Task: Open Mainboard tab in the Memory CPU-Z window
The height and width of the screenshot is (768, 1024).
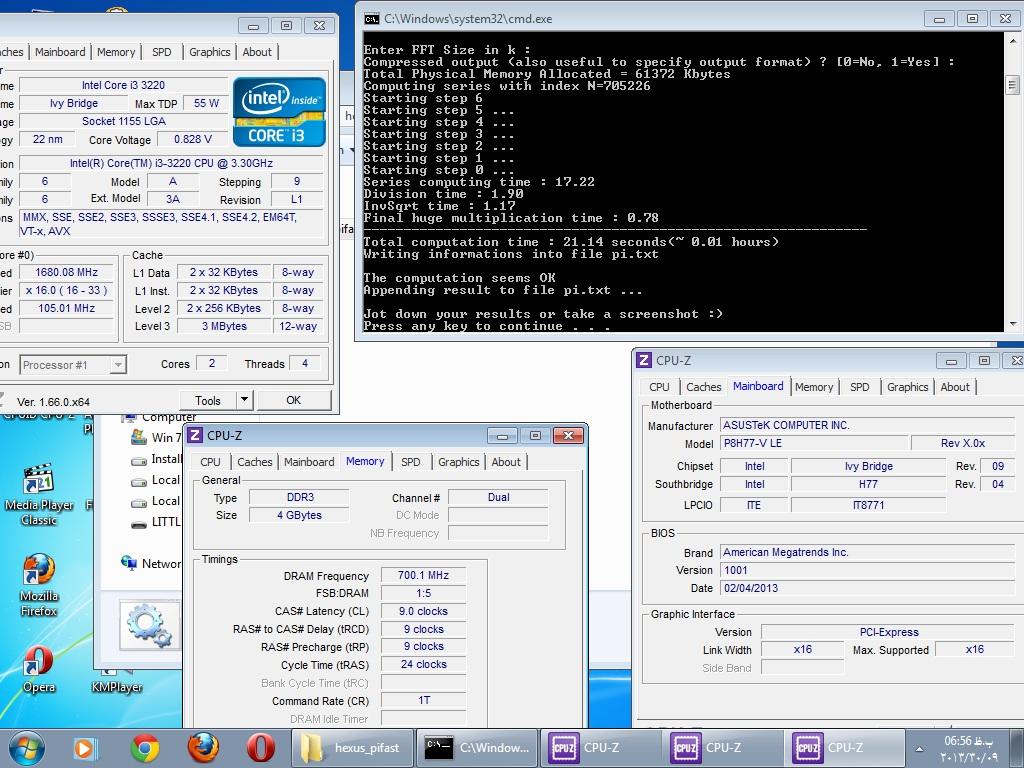Action: coord(309,462)
